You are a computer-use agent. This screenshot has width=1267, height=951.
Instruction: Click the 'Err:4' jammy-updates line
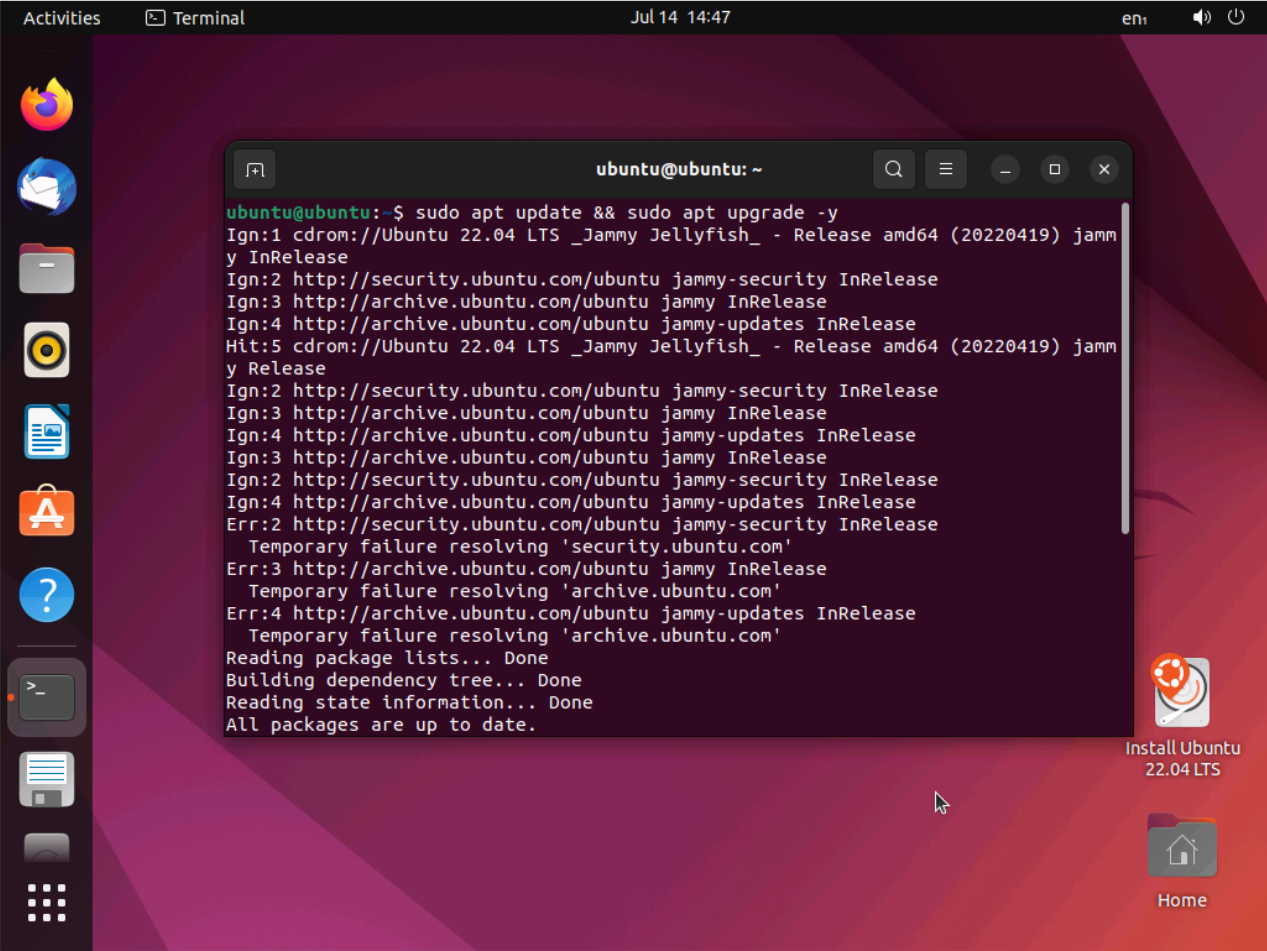[571, 613]
